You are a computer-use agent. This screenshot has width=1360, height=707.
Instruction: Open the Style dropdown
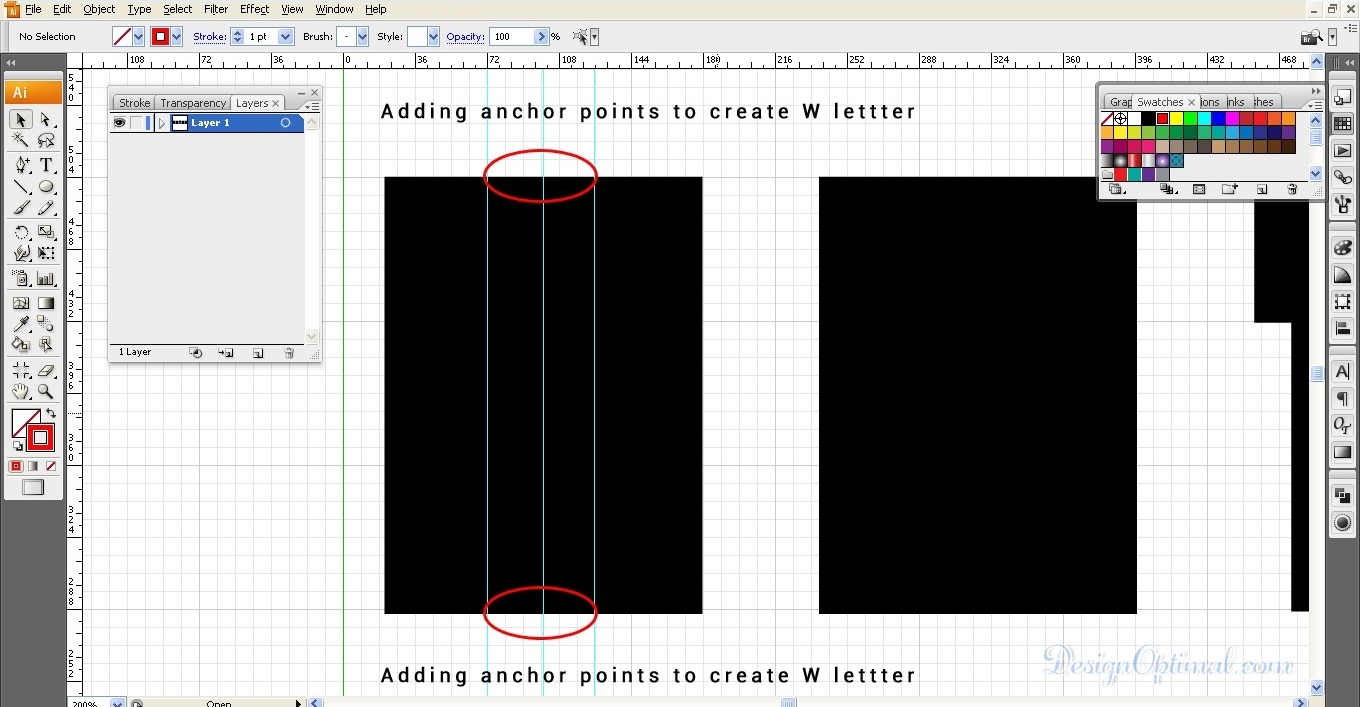[x=433, y=37]
